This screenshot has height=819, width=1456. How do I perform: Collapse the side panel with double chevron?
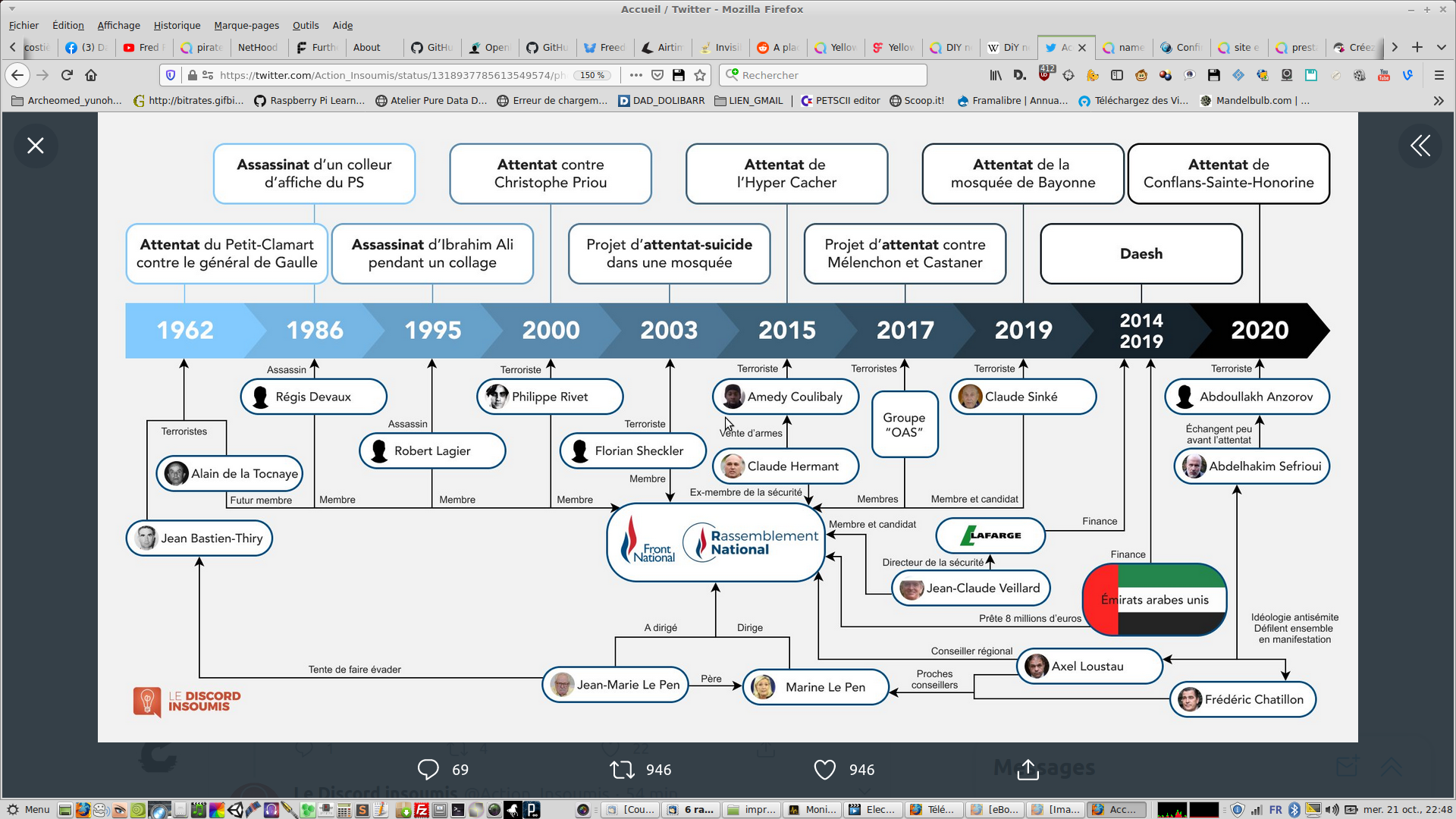tap(1420, 146)
